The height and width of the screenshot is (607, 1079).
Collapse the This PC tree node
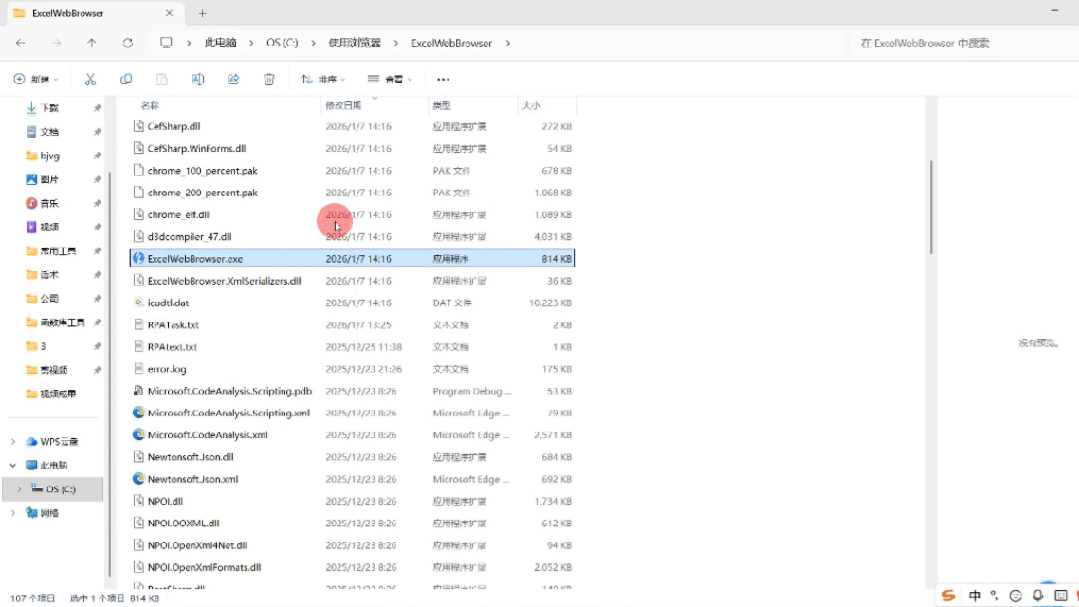click(13, 465)
